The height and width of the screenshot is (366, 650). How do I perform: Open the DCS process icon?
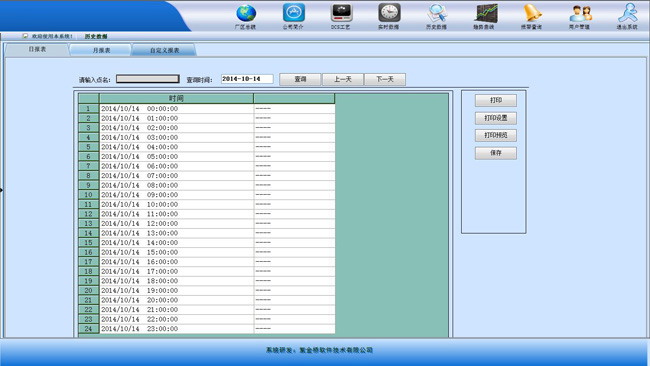click(342, 13)
